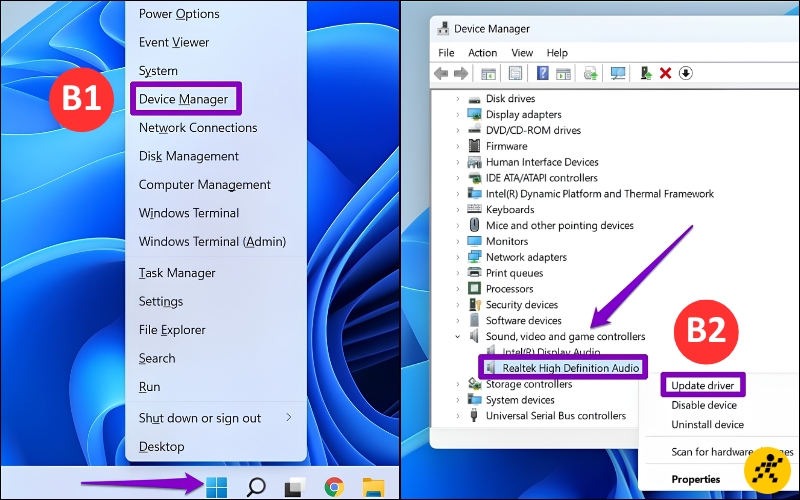Select Desktop in the Start context menu
This screenshot has width=800, height=500.
[x=161, y=446]
